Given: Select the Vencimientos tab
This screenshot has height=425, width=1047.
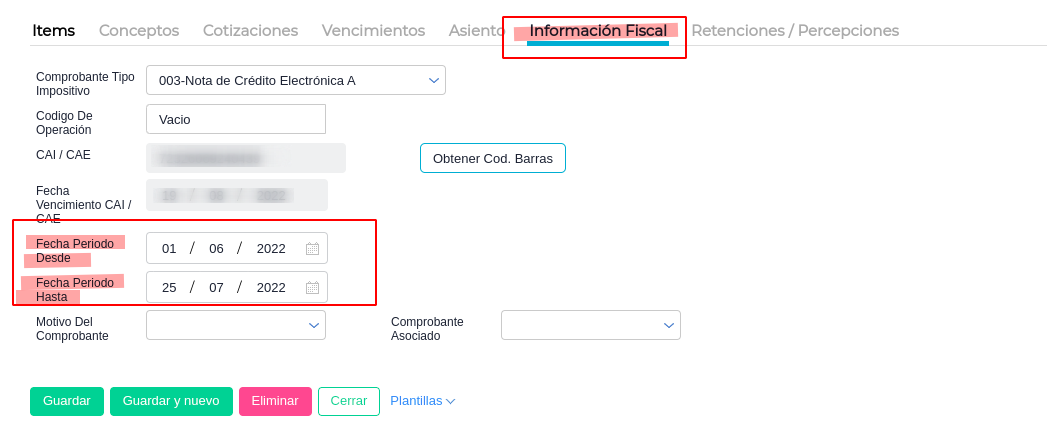Looking at the screenshot, I should [x=373, y=31].
